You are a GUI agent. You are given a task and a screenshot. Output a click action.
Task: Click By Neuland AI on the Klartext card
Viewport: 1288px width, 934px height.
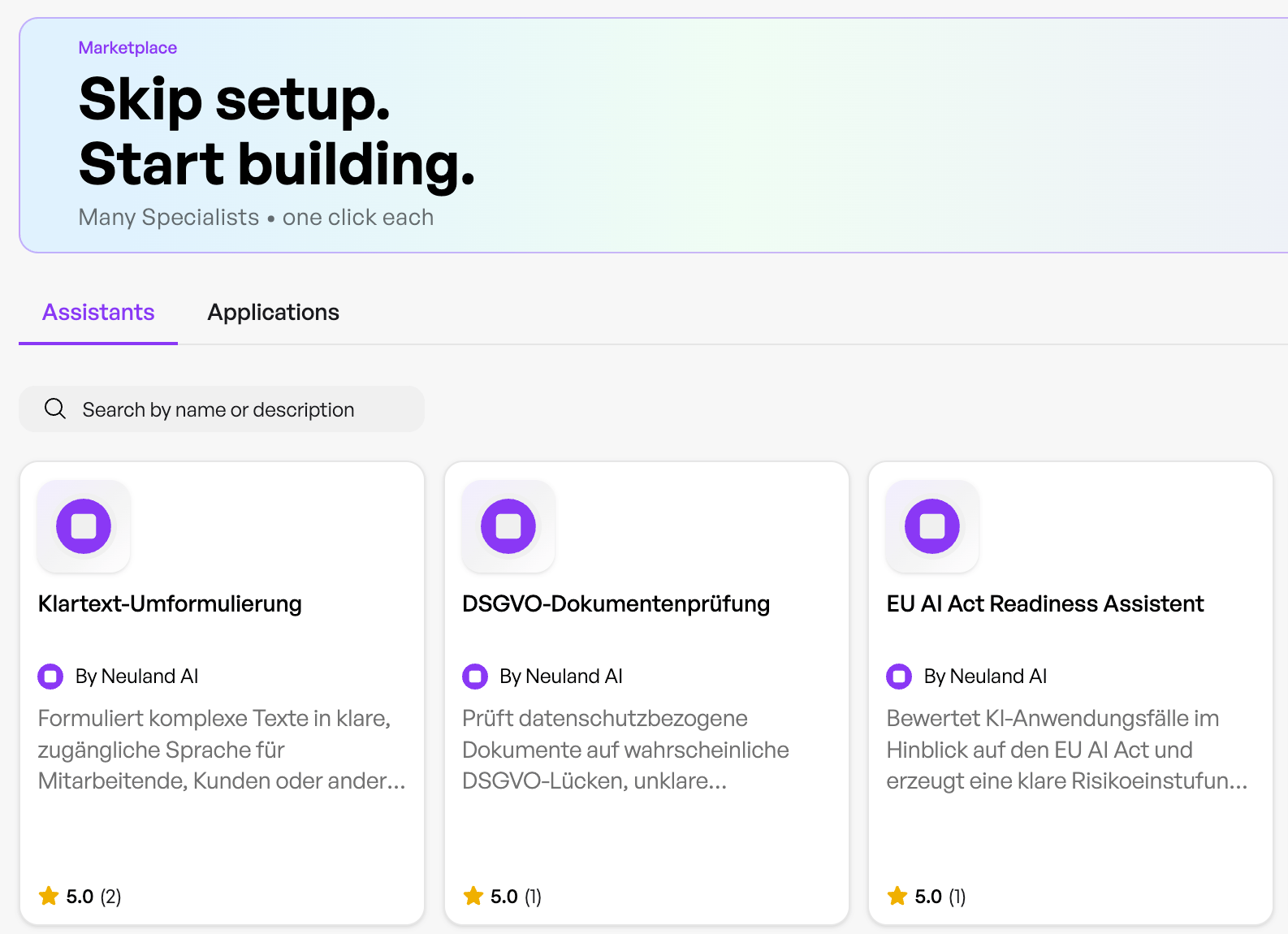coord(136,676)
